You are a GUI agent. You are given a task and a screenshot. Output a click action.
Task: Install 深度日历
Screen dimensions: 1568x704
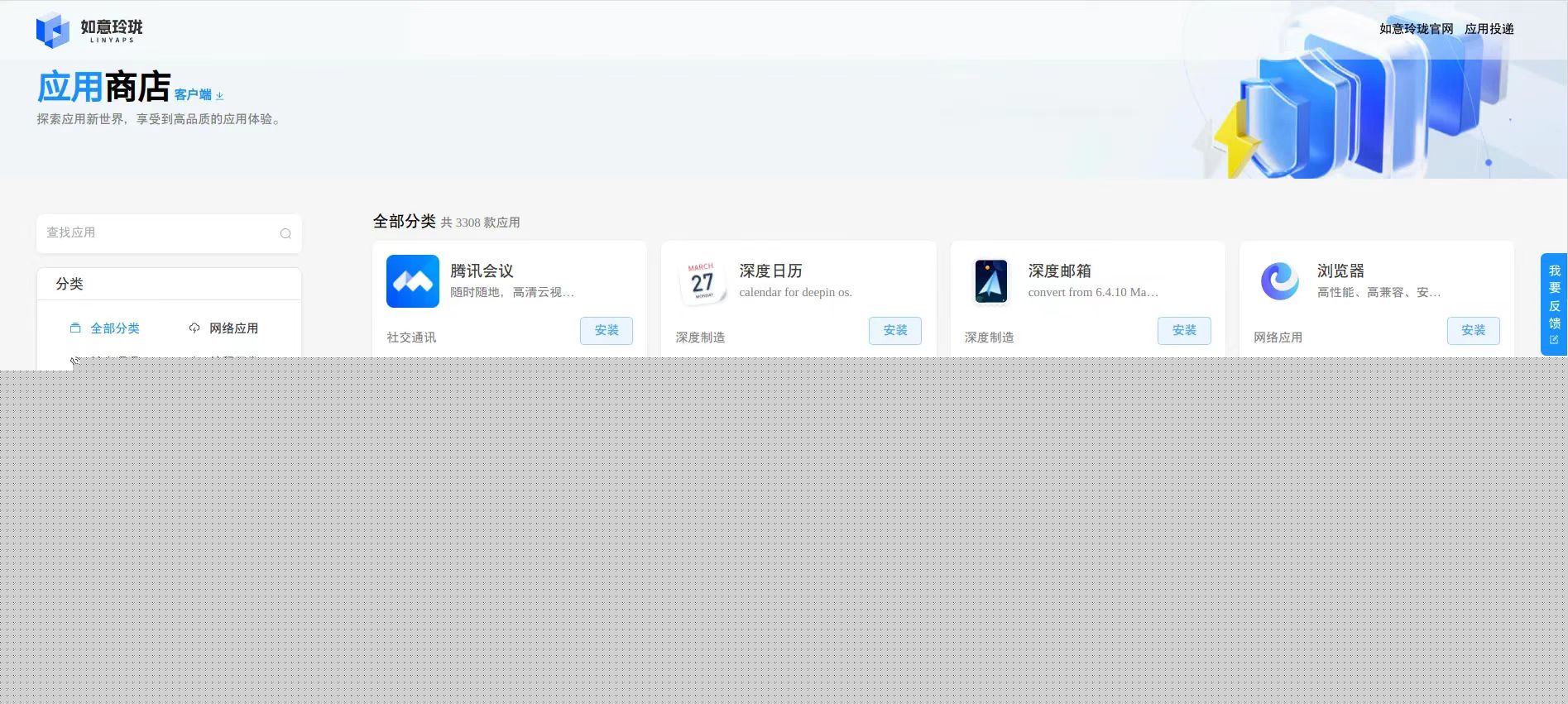pos(895,330)
